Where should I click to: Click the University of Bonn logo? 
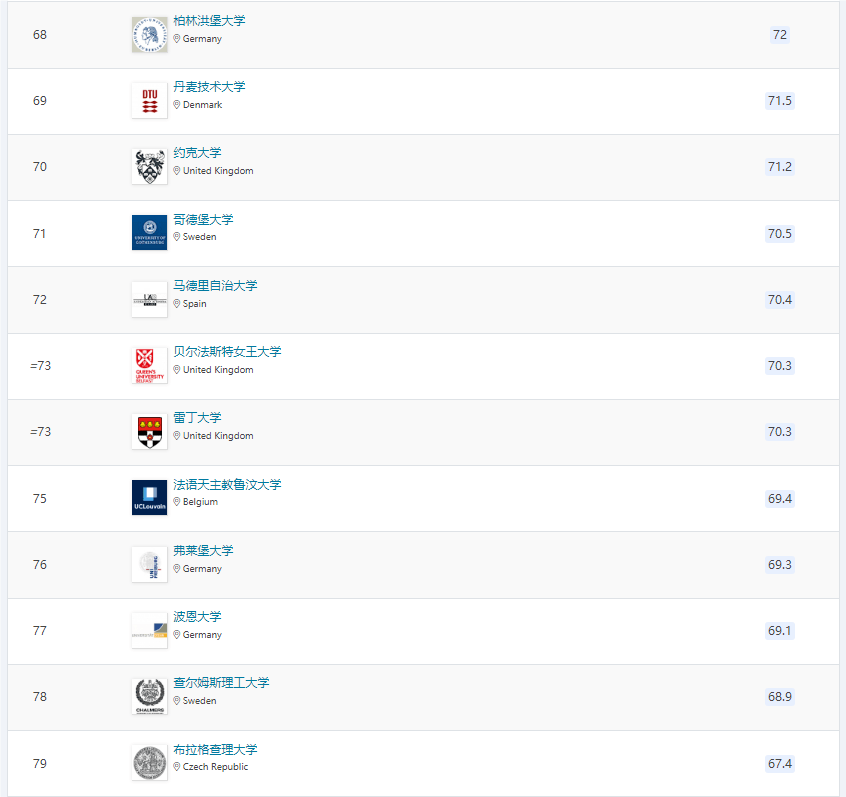point(149,630)
